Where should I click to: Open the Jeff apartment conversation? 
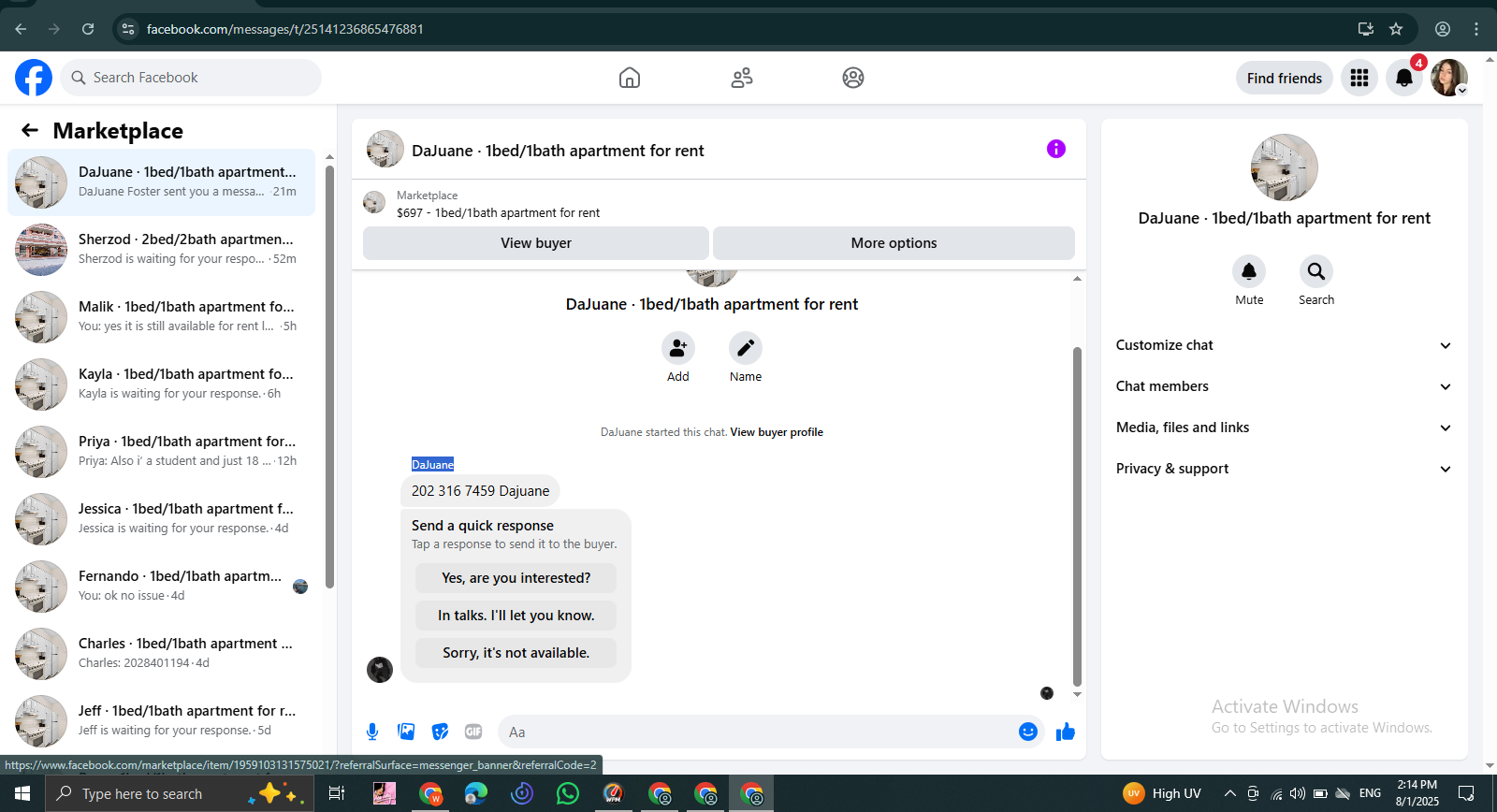161,721
